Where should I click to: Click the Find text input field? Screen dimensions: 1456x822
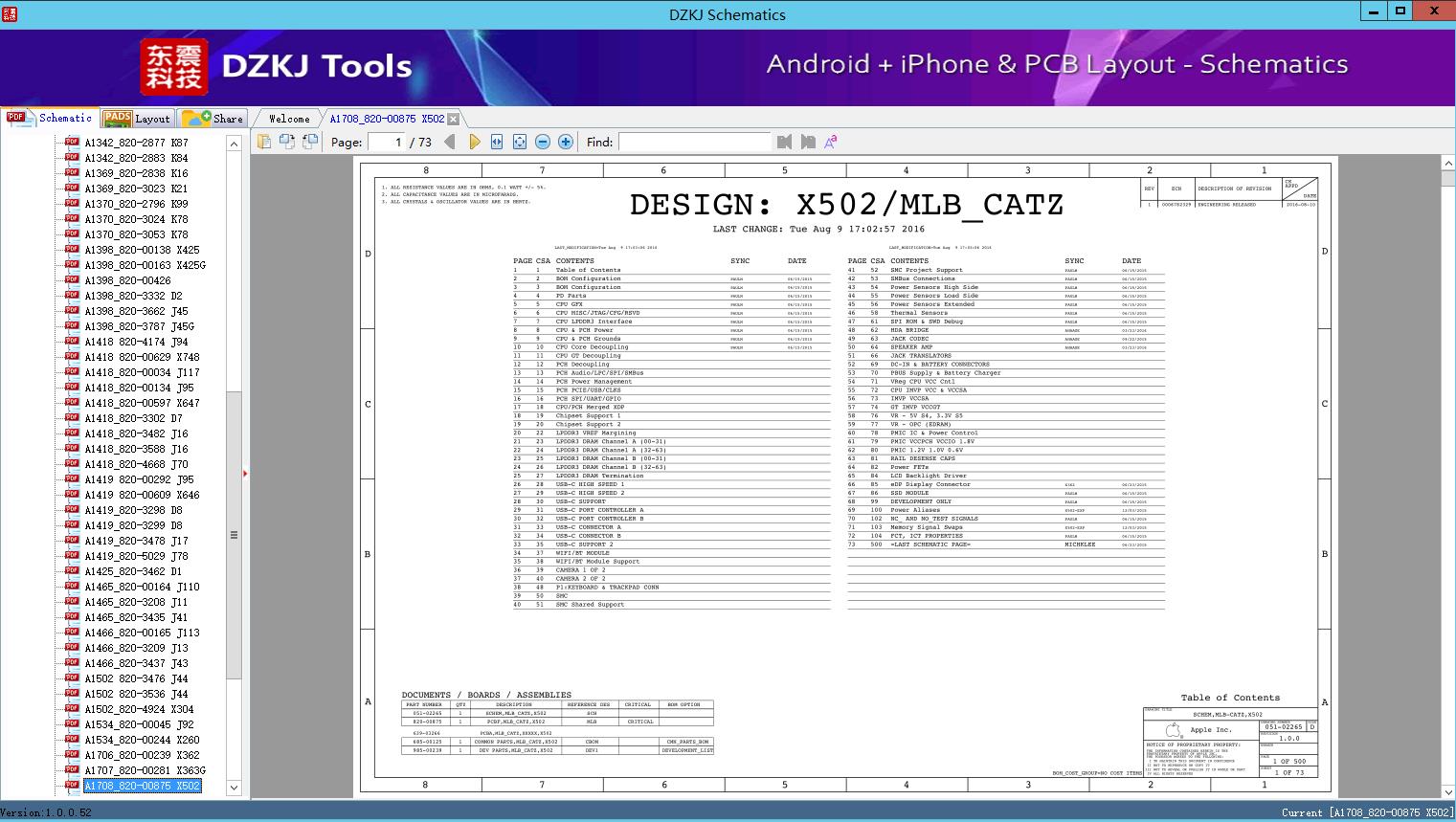pyautogui.click(x=694, y=142)
